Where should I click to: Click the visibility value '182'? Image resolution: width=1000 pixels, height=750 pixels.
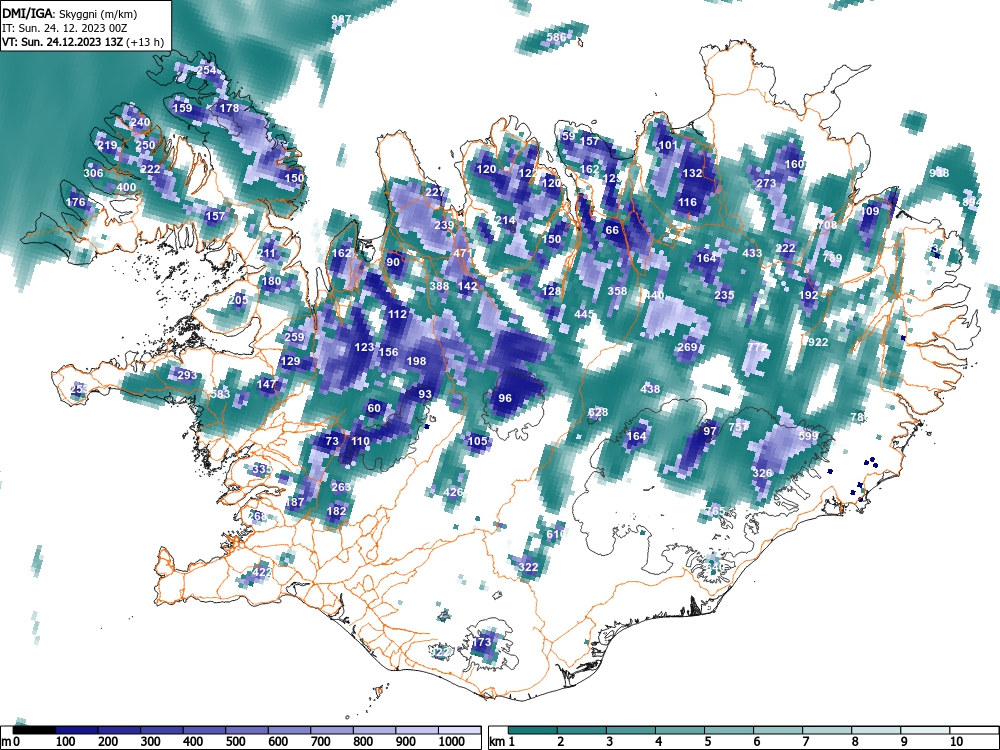pyautogui.click(x=336, y=510)
